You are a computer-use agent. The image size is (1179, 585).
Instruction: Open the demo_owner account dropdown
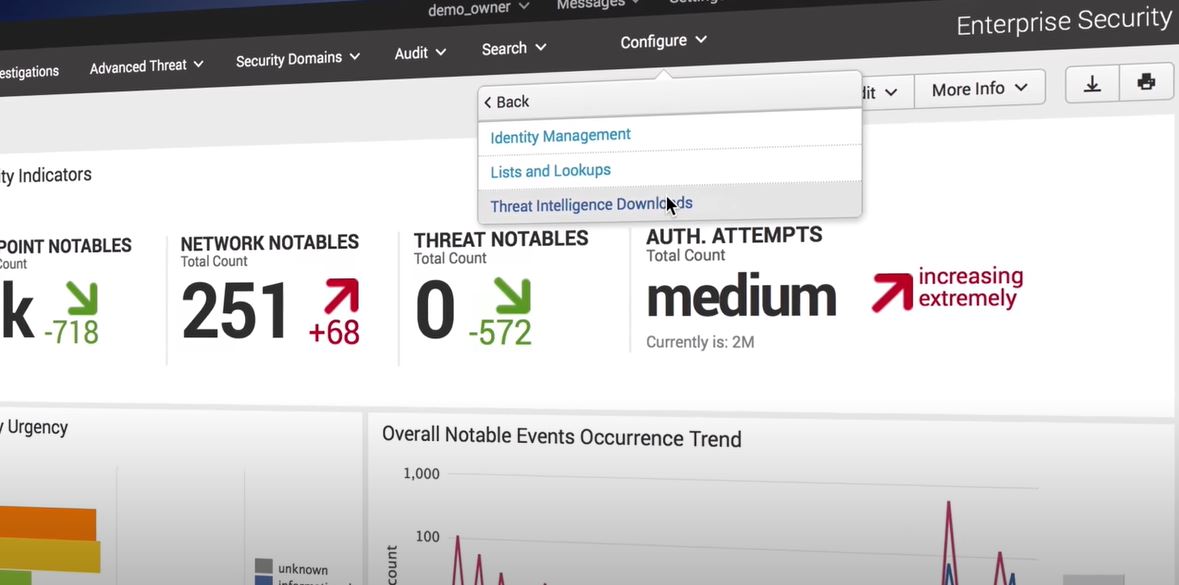point(478,9)
